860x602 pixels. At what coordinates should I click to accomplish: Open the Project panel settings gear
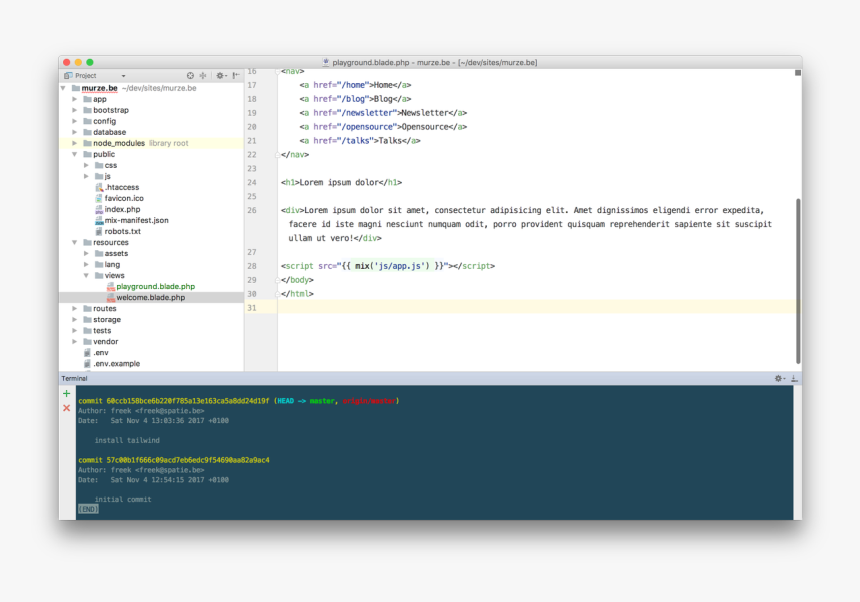coord(220,76)
